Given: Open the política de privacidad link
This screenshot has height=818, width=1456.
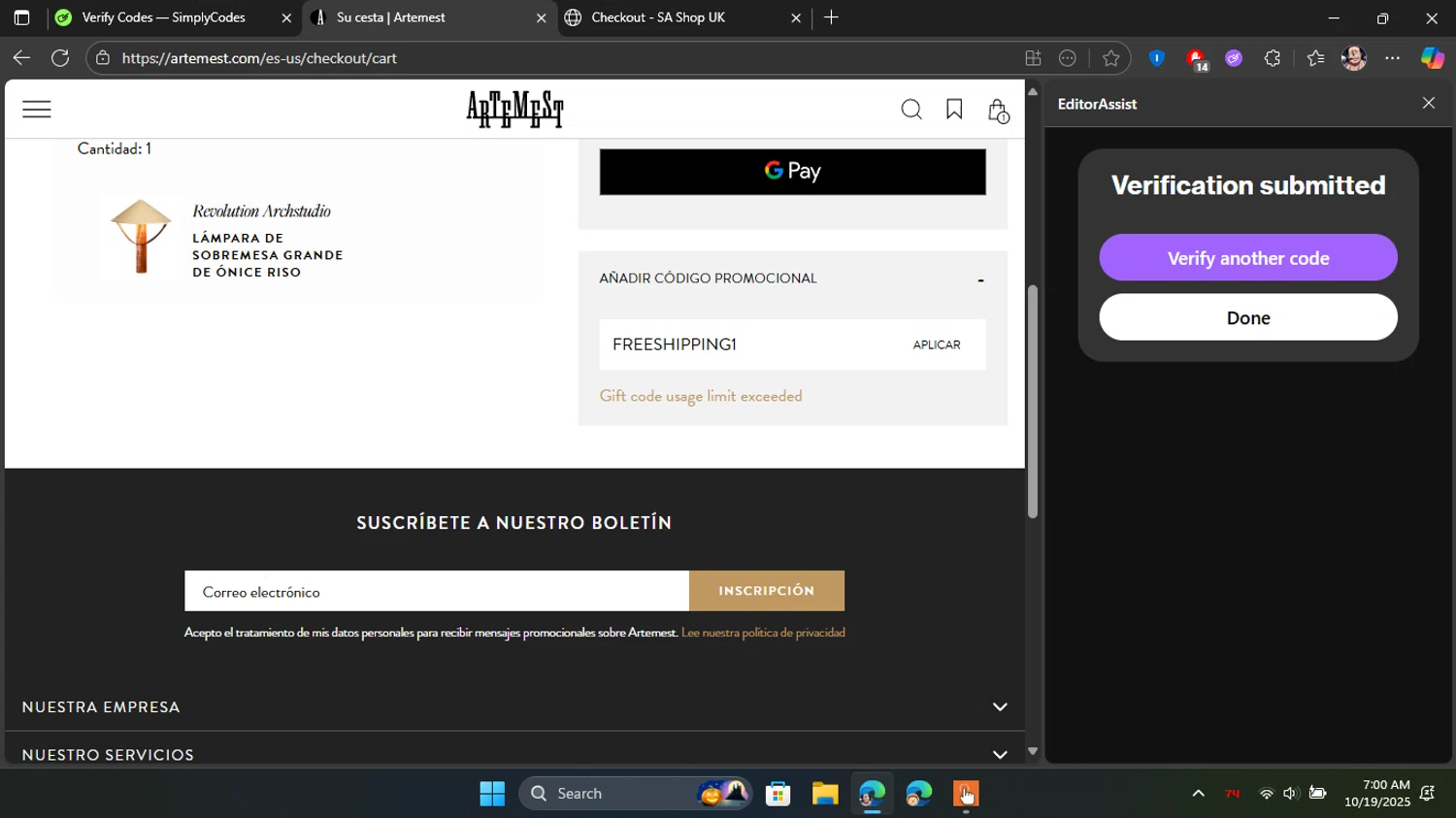Looking at the screenshot, I should 763,633.
